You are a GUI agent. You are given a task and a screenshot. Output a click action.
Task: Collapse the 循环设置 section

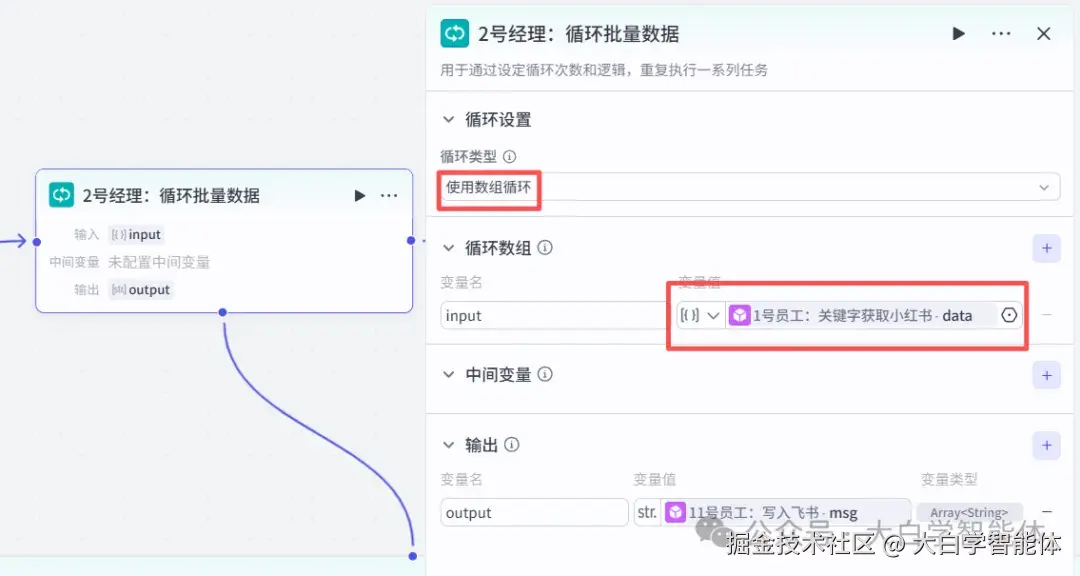448,119
